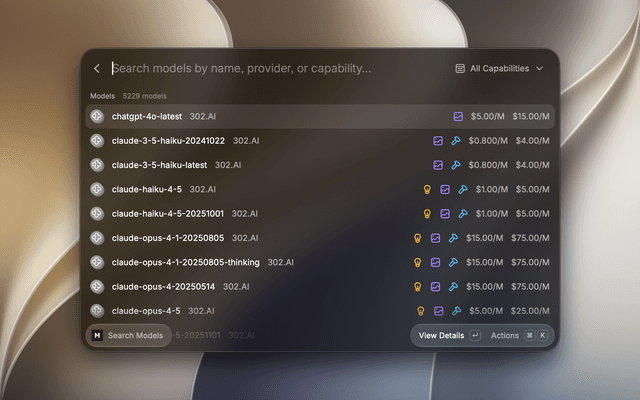Click the provider icon for claude-haiku-4-5-20251001
The width and height of the screenshot is (640, 400).
(97, 213)
